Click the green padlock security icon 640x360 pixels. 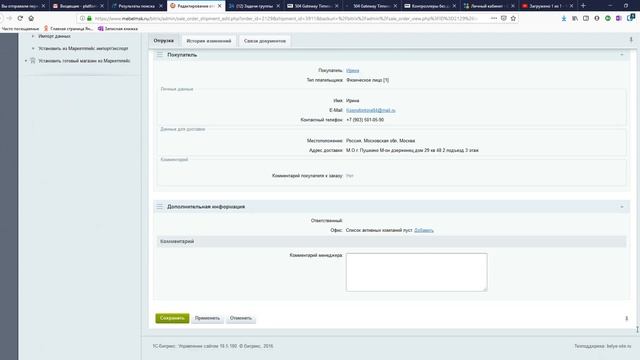89,18
